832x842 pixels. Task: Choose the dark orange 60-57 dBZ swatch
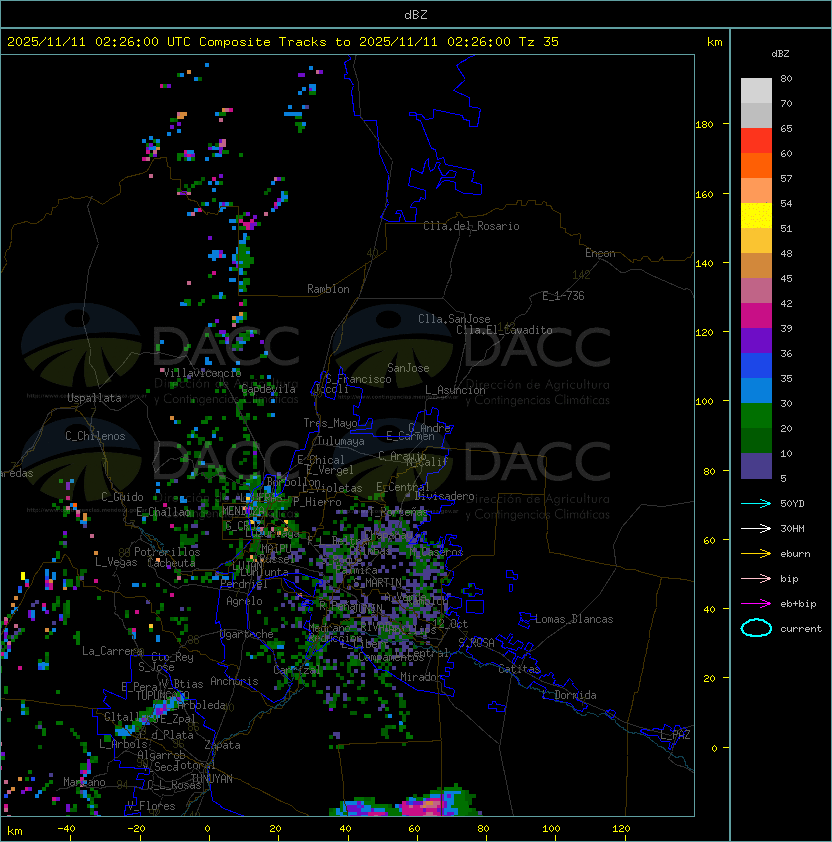[x=756, y=165]
